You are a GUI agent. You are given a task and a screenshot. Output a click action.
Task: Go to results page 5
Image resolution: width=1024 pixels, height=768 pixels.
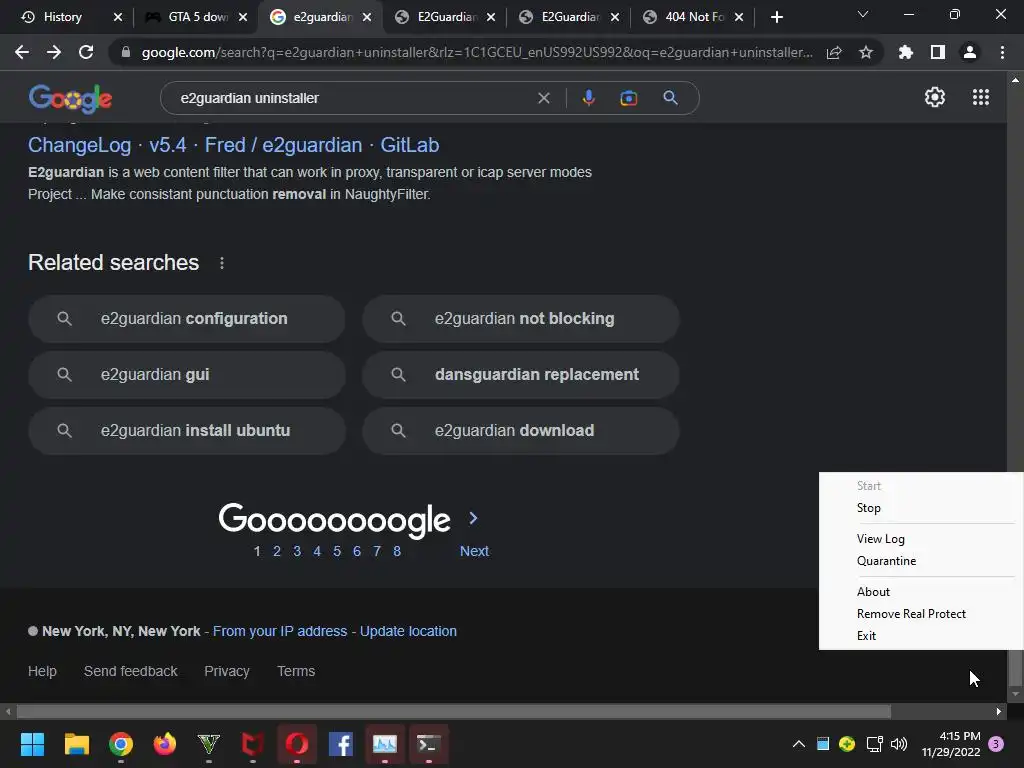pyautogui.click(x=337, y=551)
